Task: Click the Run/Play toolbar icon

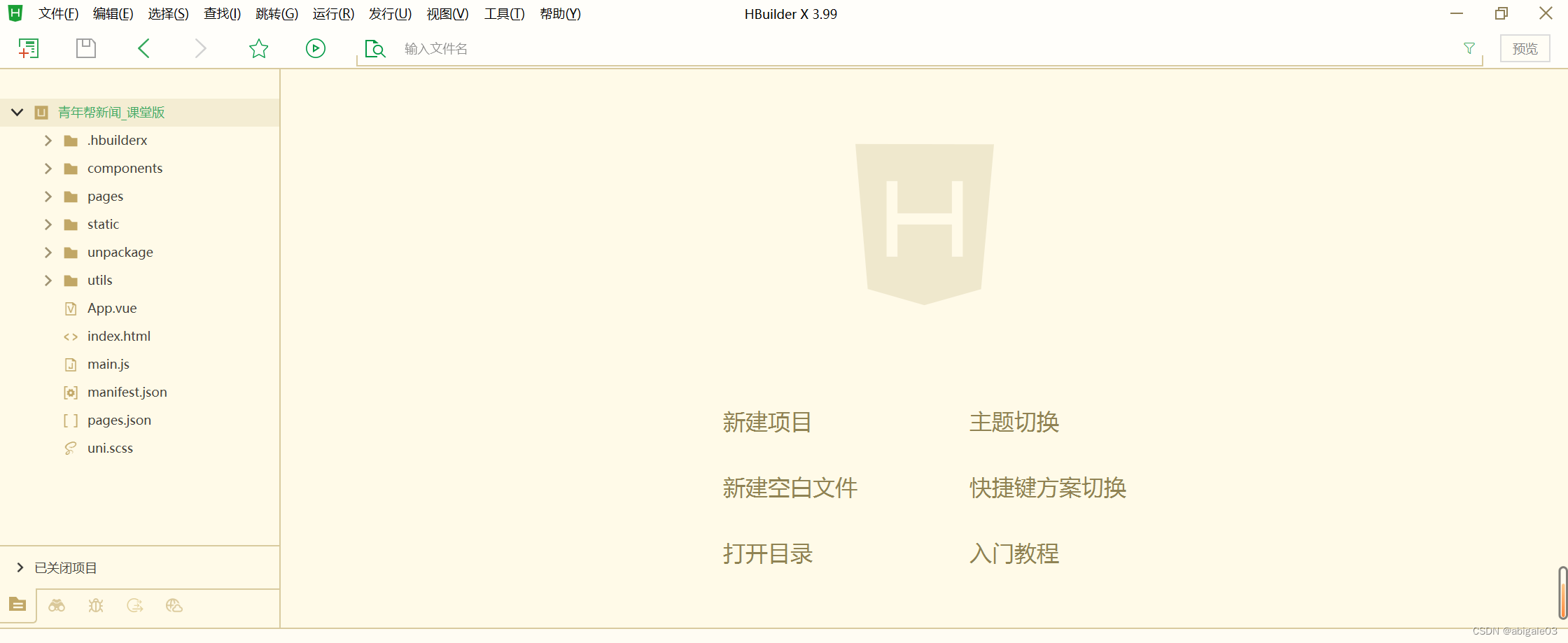Action: (316, 48)
